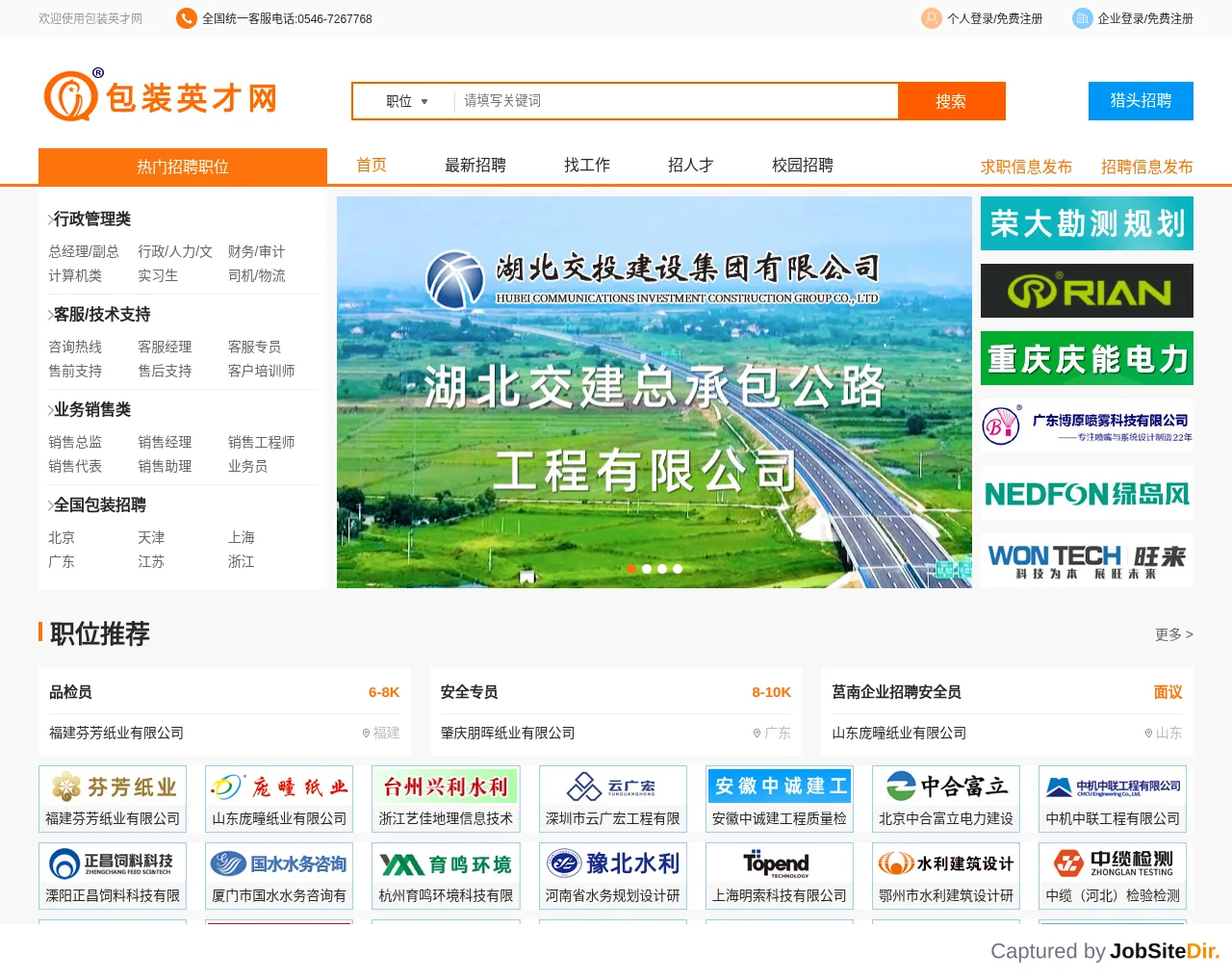Click 更多 link in 职位推荐
This screenshot has height=980, width=1232.
[1174, 634]
